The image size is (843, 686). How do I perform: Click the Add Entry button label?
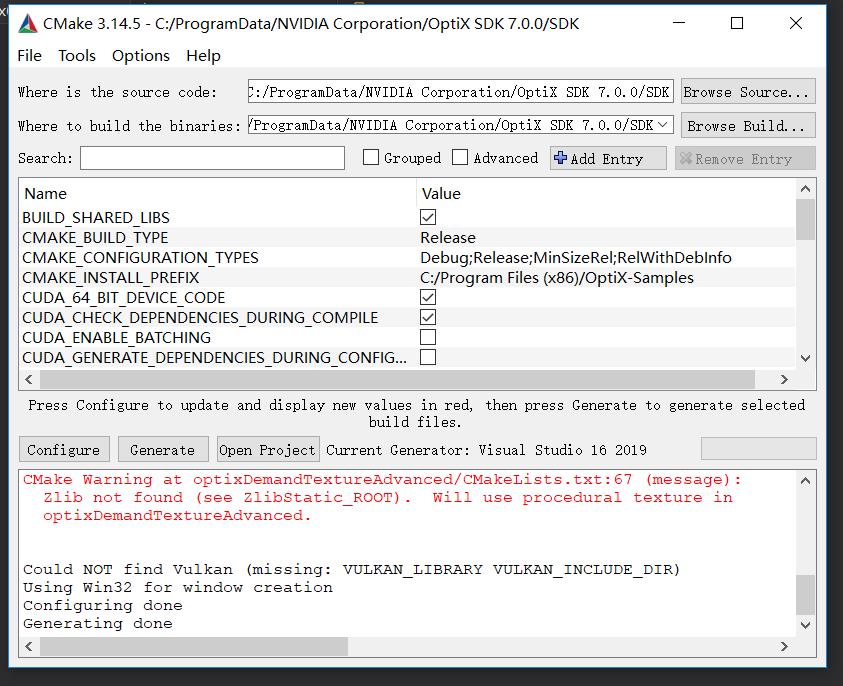[606, 159]
